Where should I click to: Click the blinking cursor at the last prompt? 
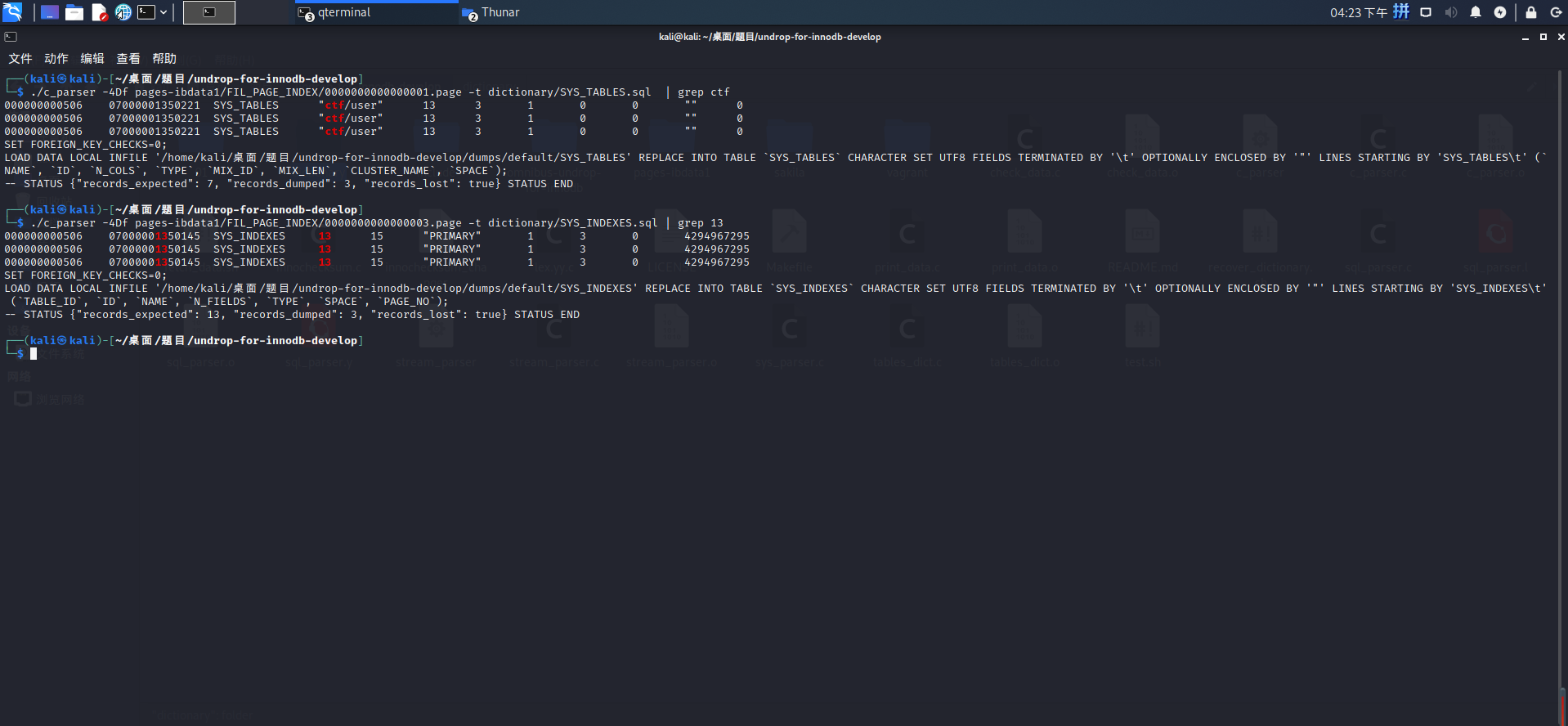click(x=34, y=354)
